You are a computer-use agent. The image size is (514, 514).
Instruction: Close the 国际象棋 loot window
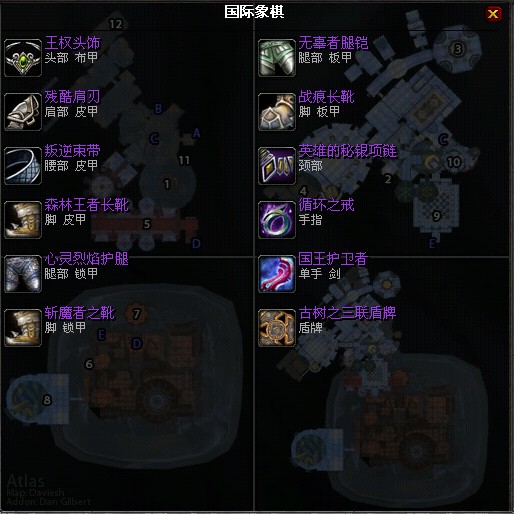pos(493,14)
